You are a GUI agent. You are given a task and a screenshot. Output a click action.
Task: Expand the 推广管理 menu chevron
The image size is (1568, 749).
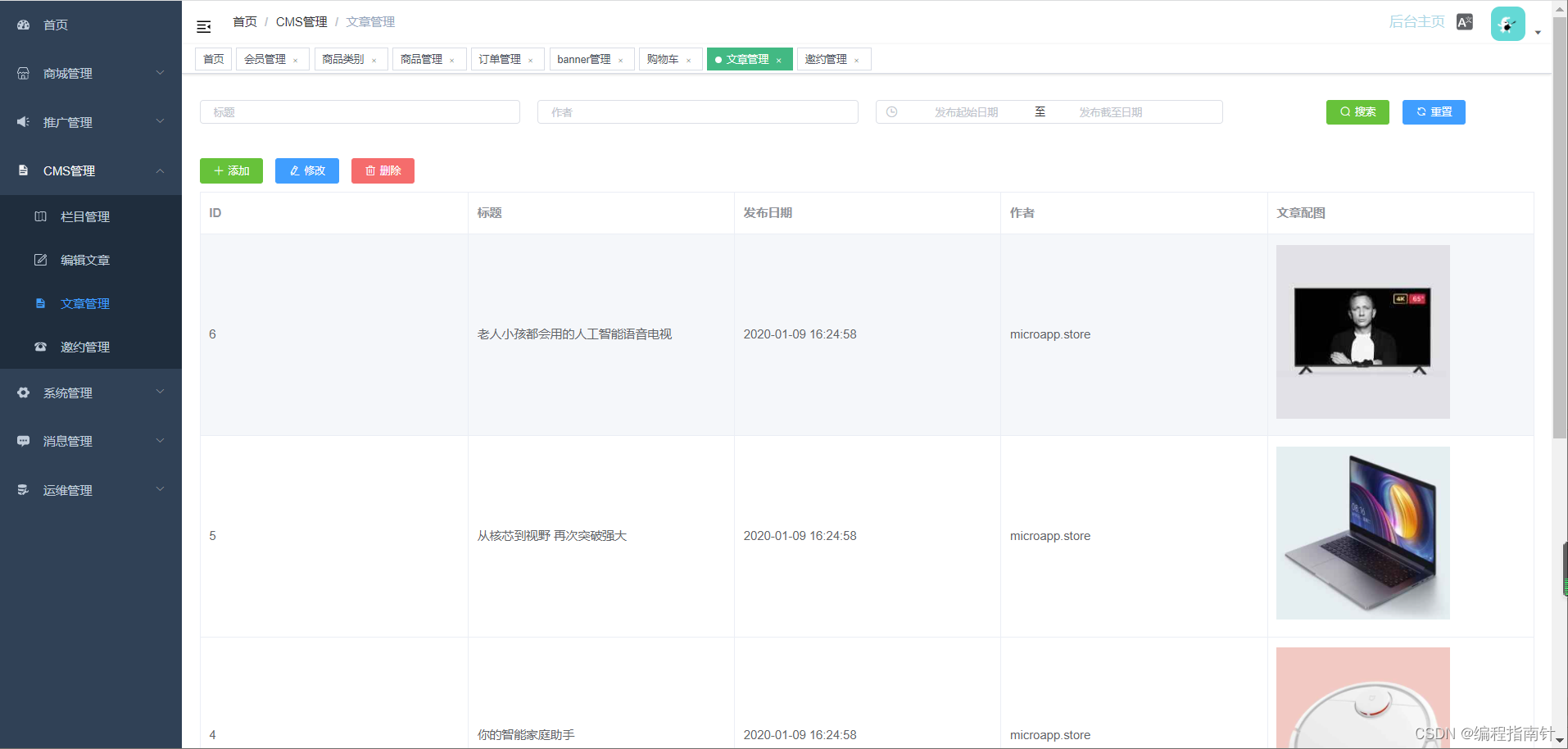161,121
